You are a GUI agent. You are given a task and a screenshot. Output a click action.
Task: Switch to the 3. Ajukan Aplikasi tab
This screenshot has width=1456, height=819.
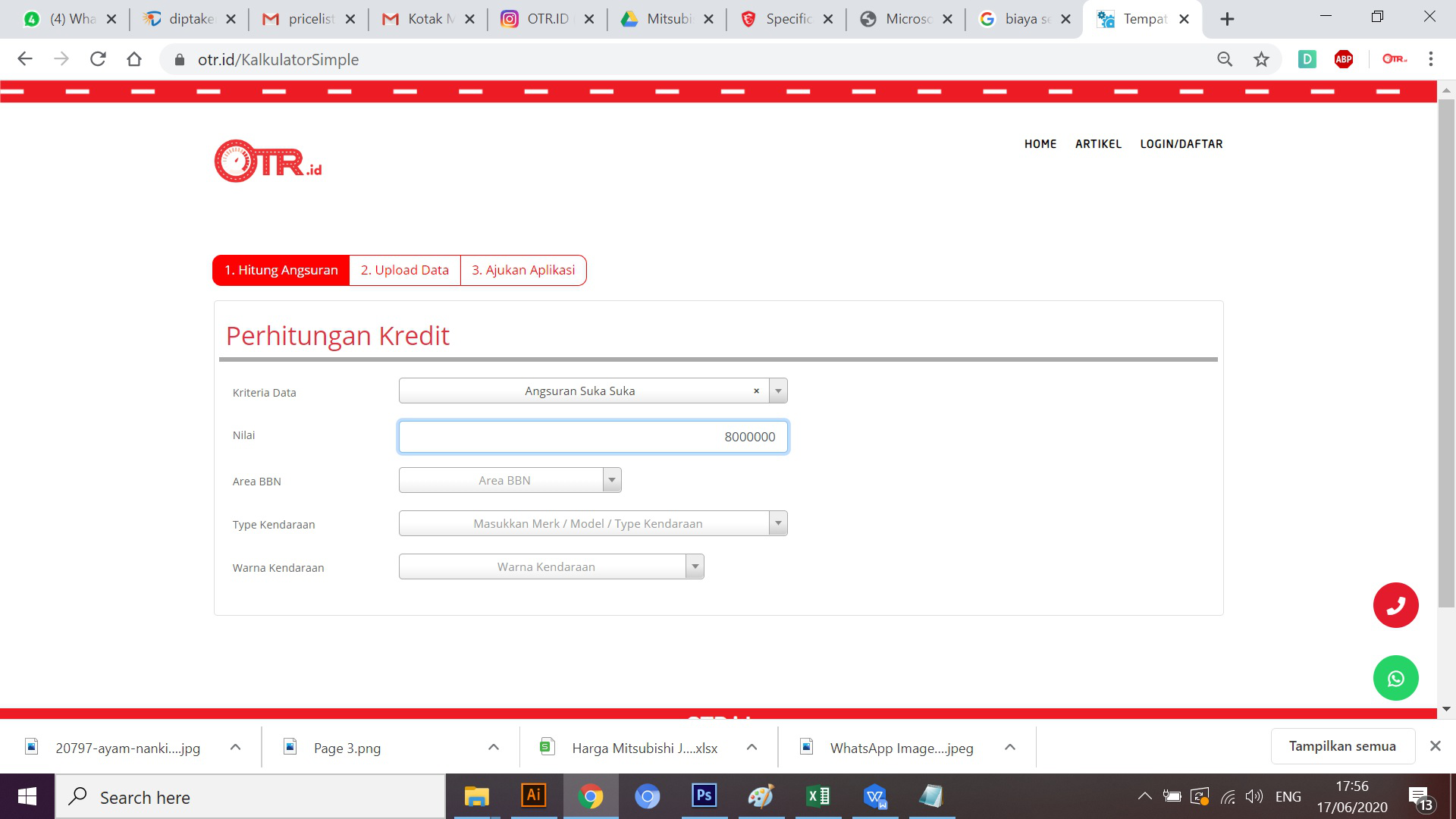point(523,270)
